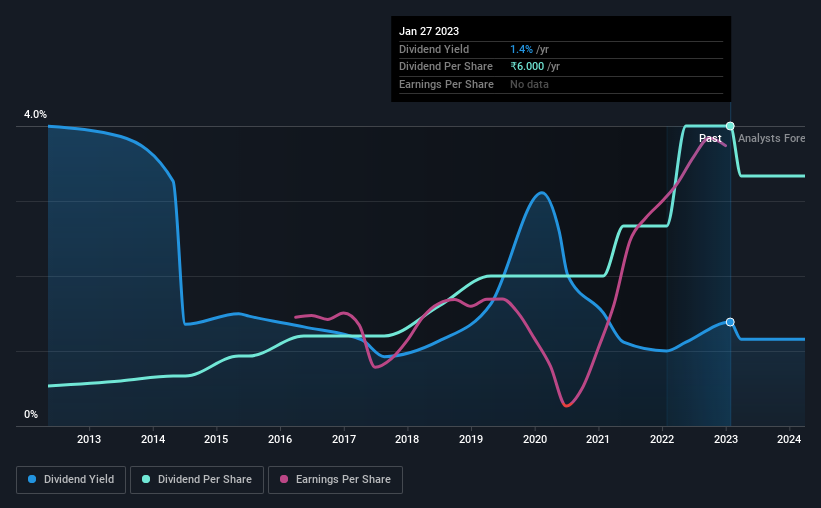This screenshot has height=508, width=821.
Task: Click the 'Analysts Fore' forecast label
Action: click(771, 138)
